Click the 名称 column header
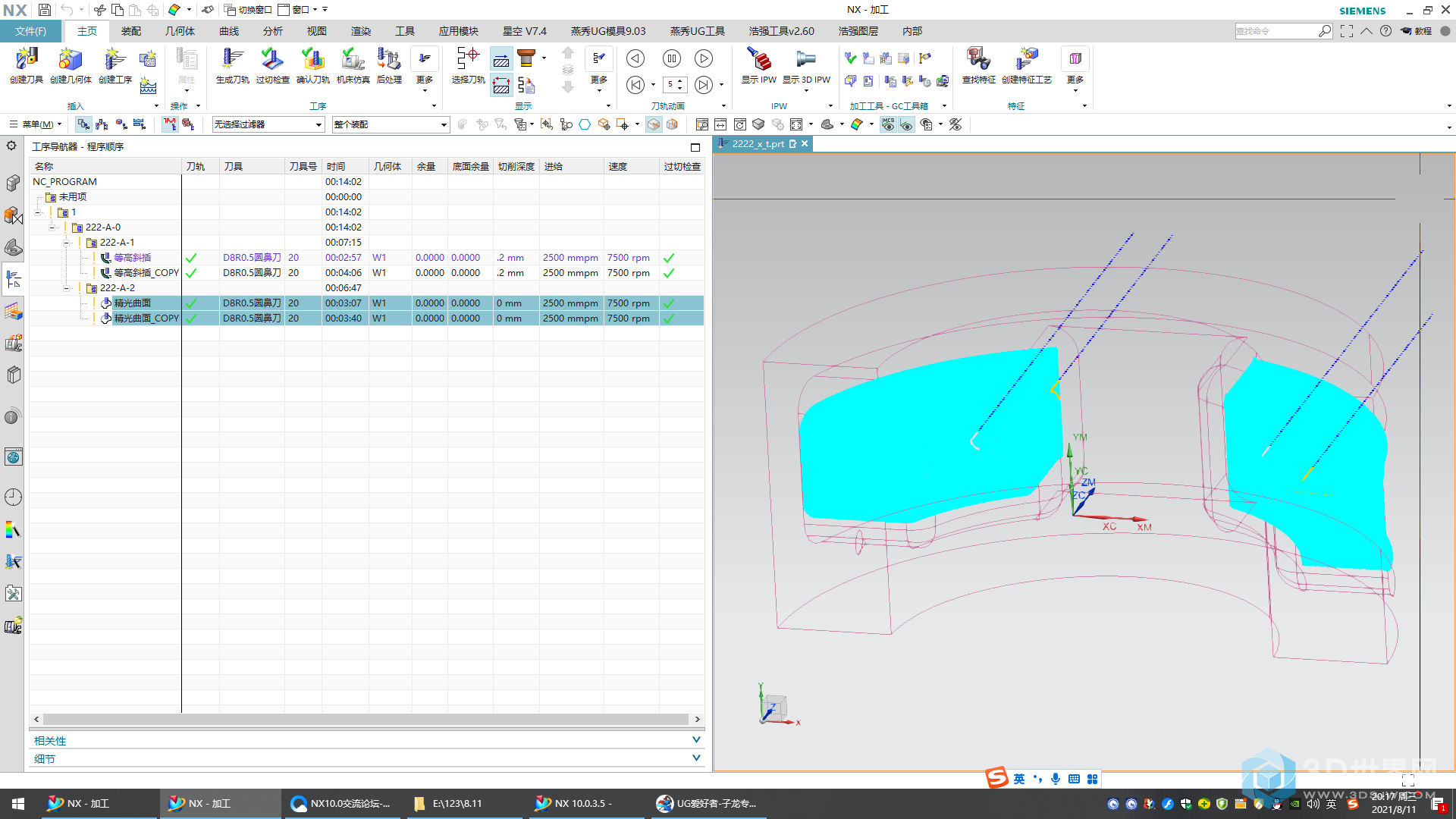This screenshot has height=819, width=1456. click(105, 166)
